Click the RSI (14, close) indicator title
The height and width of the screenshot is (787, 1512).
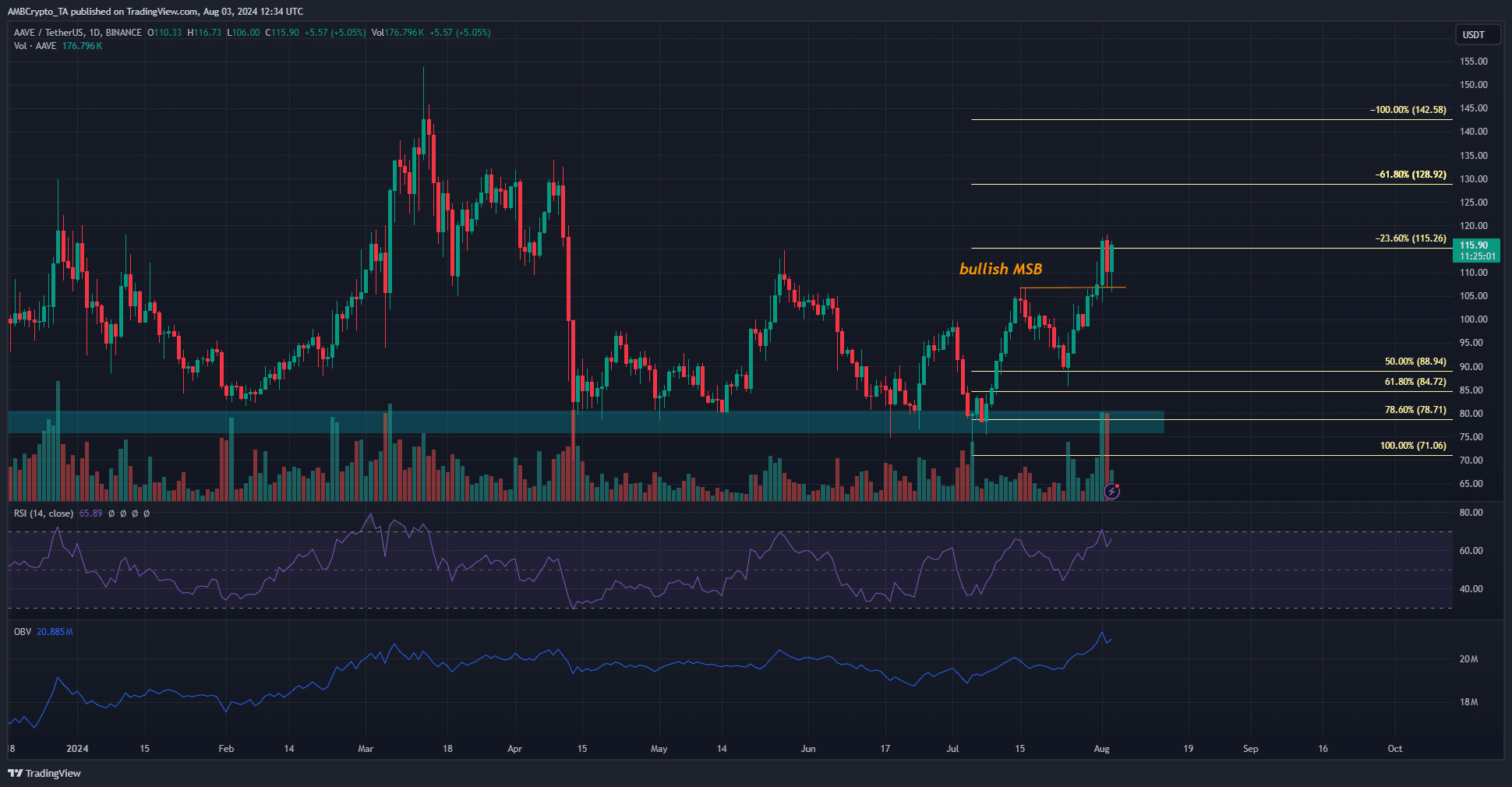pyautogui.click(x=44, y=513)
